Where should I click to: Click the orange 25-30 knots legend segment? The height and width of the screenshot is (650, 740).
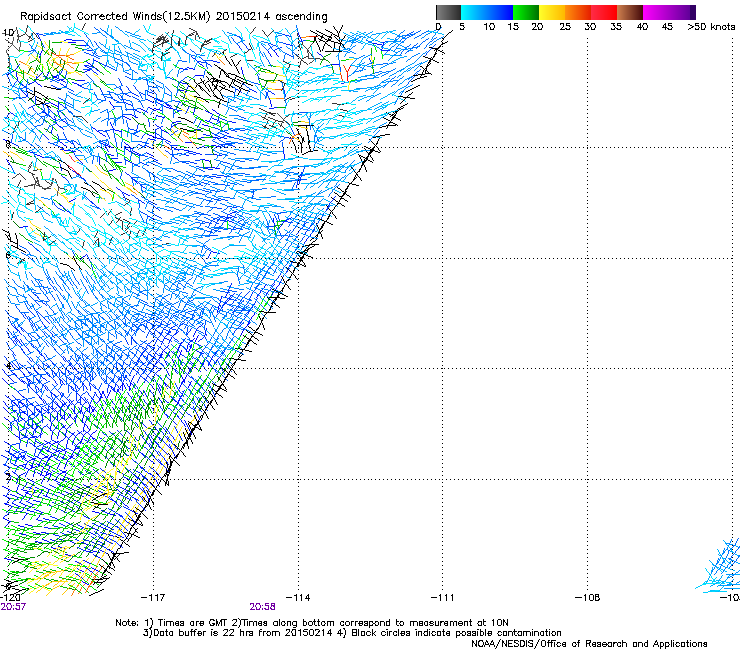click(x=578, y=12)
